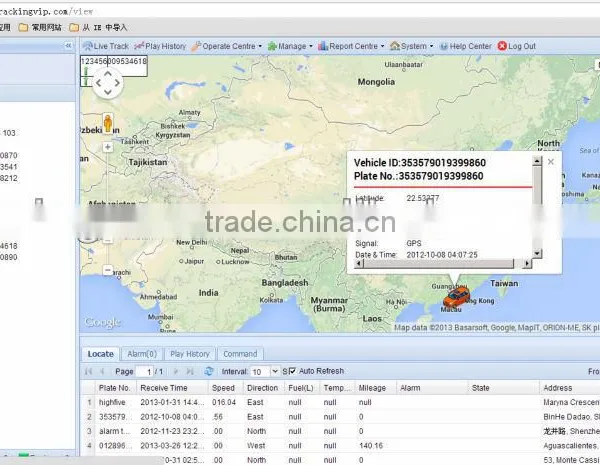Close the vehicle info popup
Screen dimensions: 600x465
pyautogui.click(x=551, y=162)
